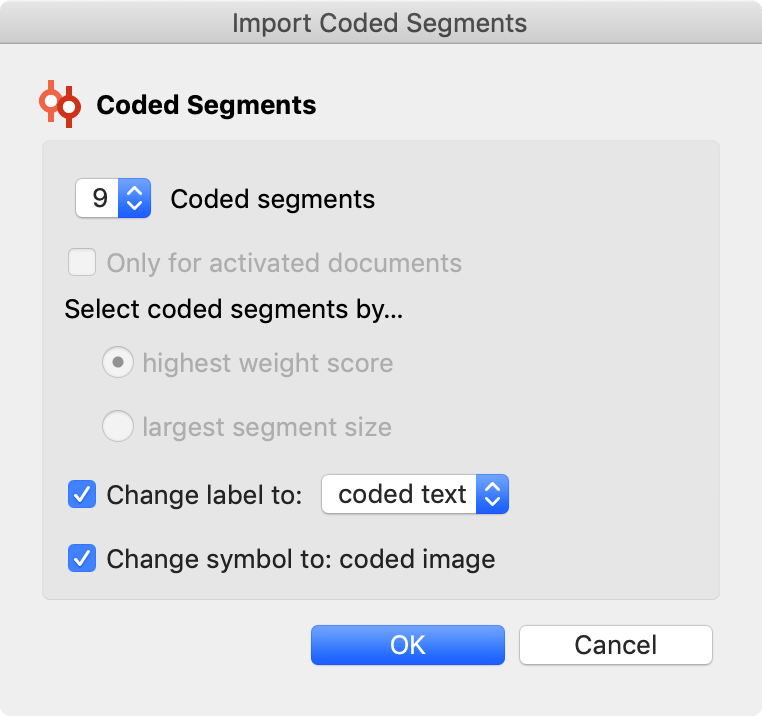
Task: Click the 'Coded segments' label text
Action: point(273,199)
